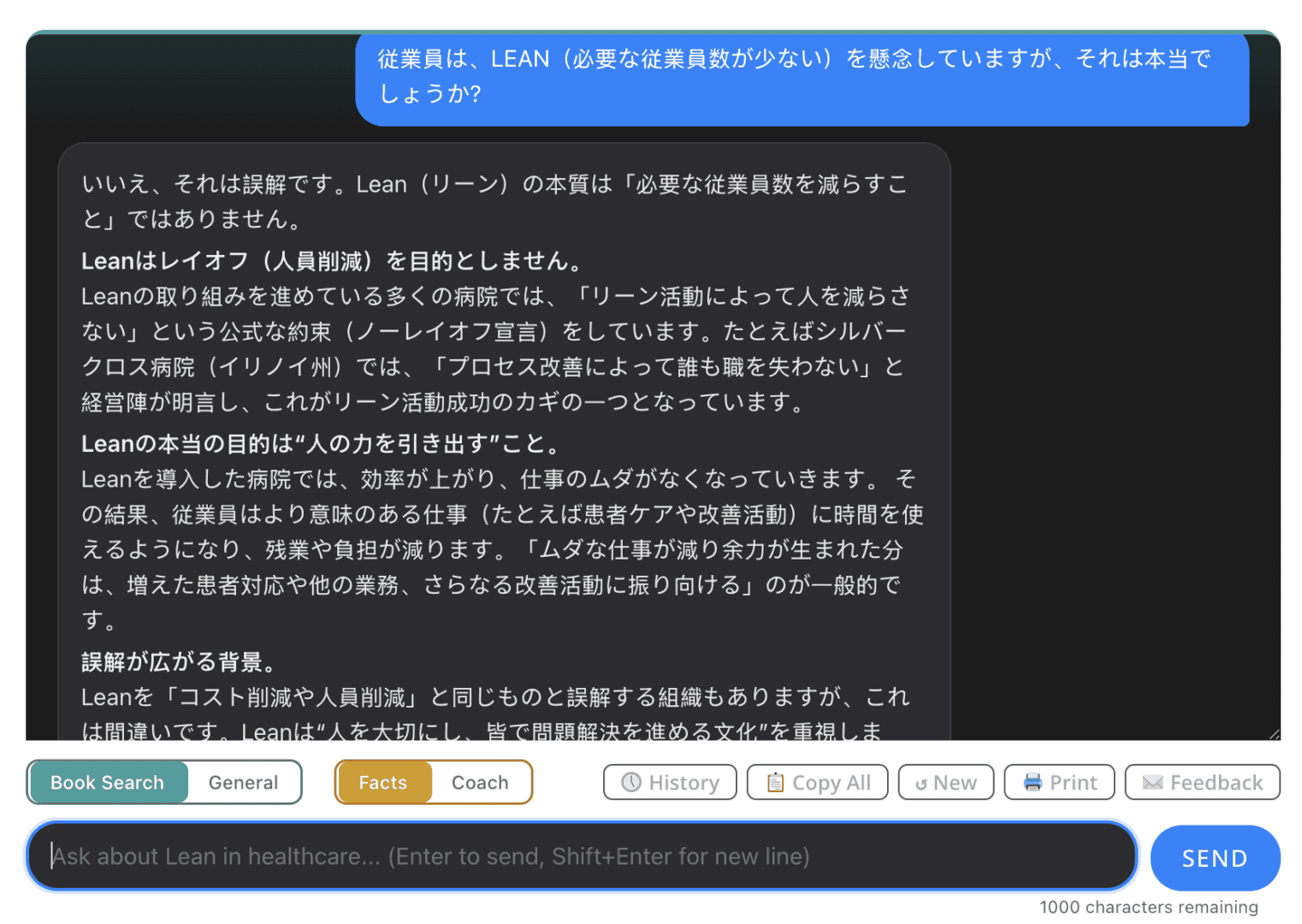Click the first paragraph of the assistant reply
This screenshot has height=924, width=1302.
[494, 202]
